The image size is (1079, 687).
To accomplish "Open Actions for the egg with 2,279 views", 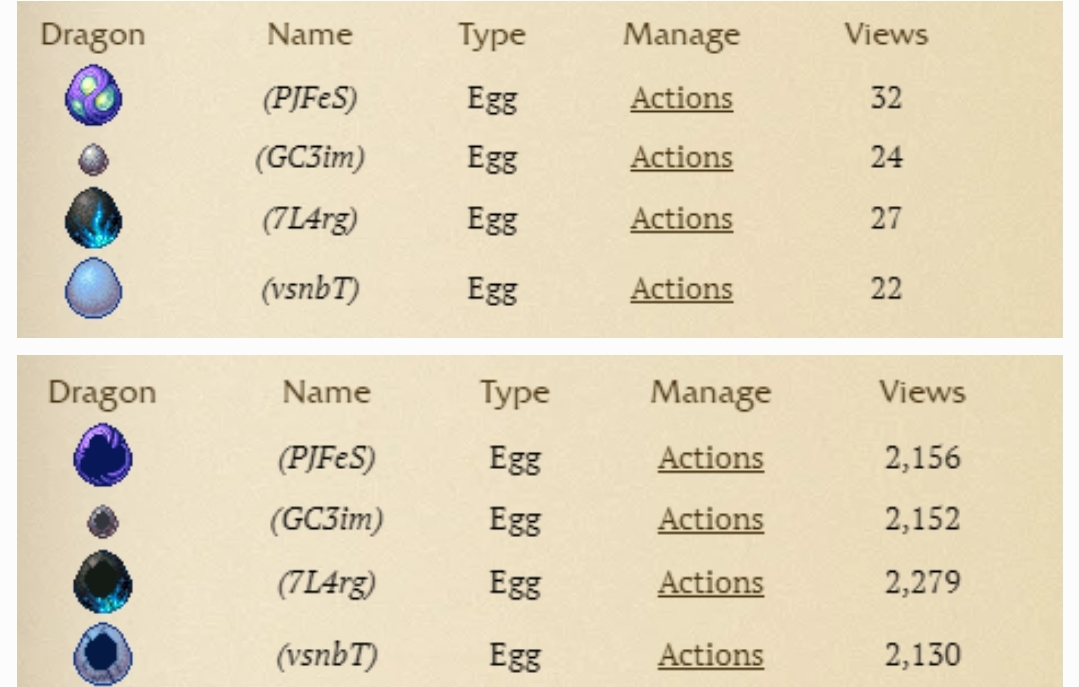I will coord(710,583).
